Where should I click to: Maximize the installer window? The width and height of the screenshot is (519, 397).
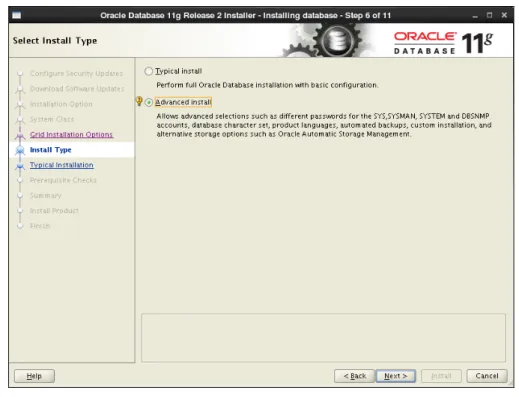click(x=489, y=15)
